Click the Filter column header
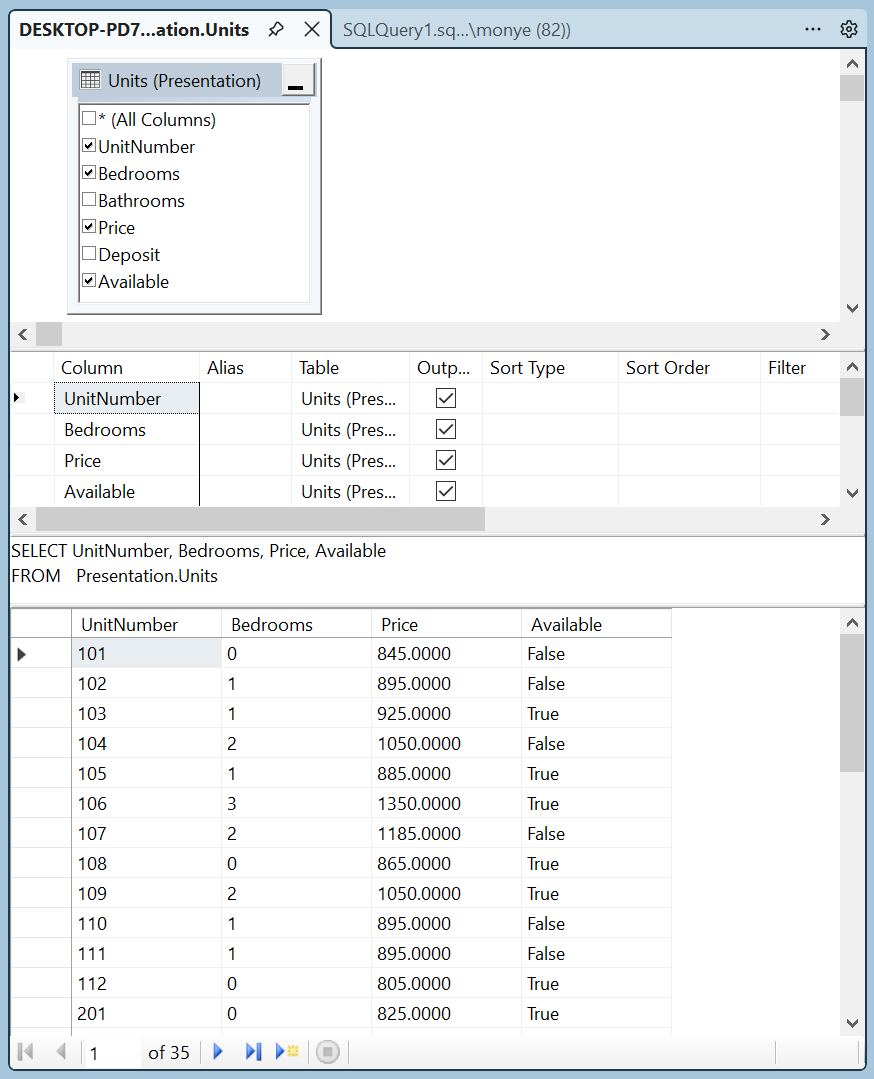This screenshot has width=874, height=1079. (800, 368)
